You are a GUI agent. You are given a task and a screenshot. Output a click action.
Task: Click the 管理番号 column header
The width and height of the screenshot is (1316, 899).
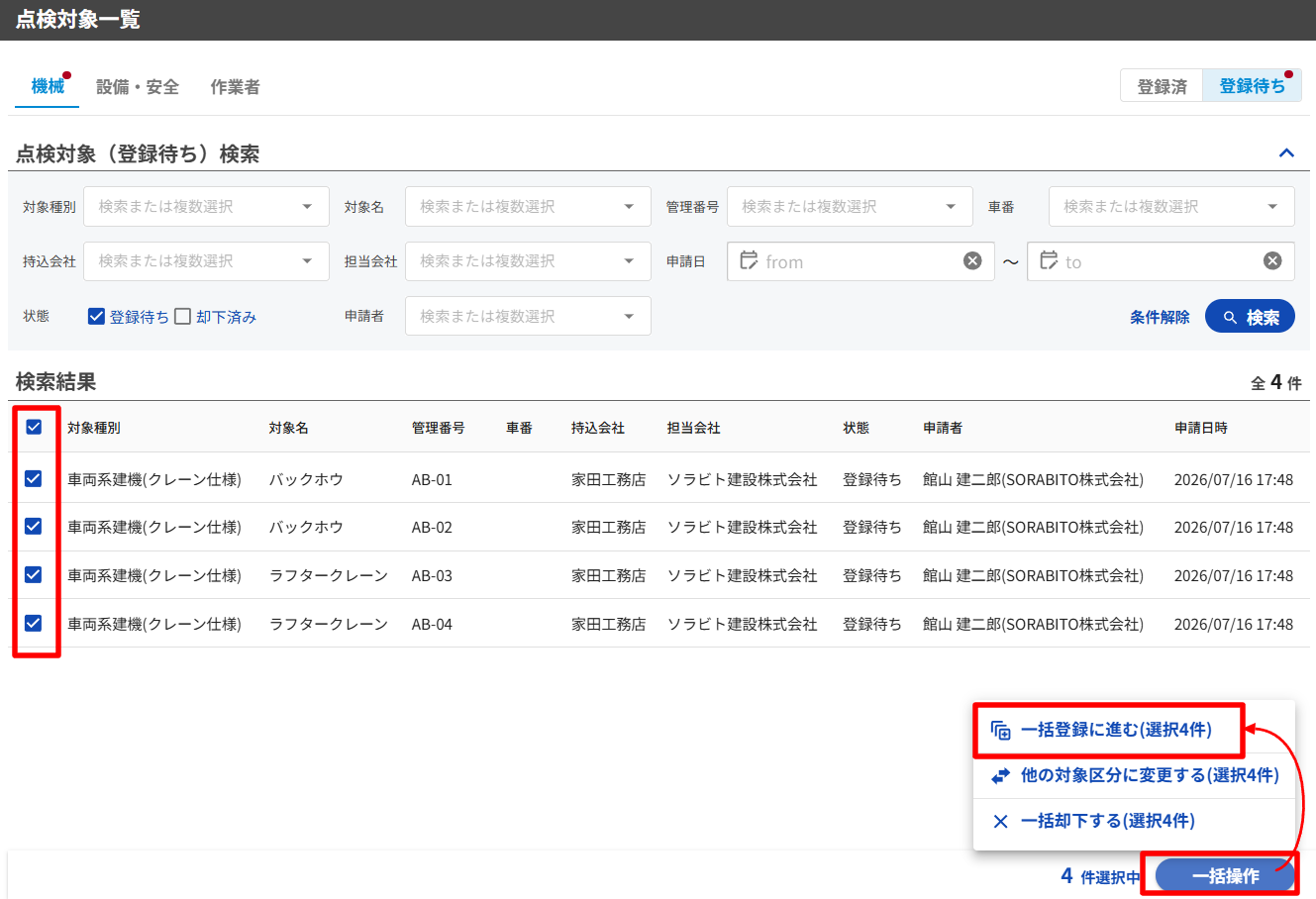pos(438,428)
